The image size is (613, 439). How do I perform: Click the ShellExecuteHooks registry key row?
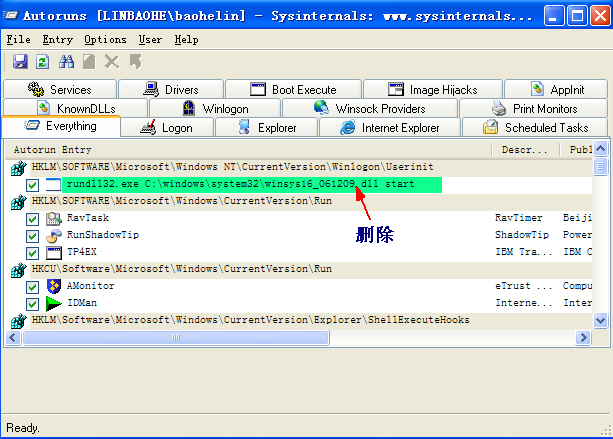click(299, 320)
